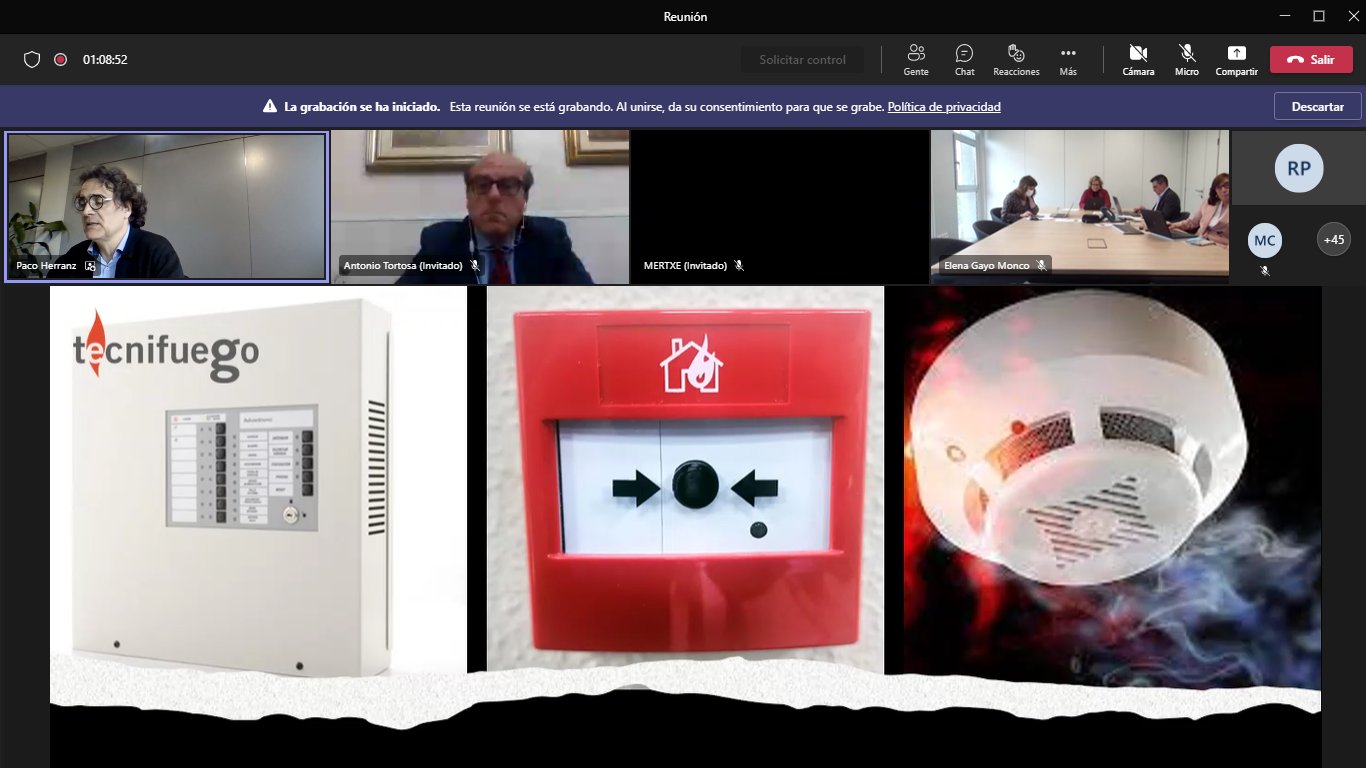Expand the Más options menu
The image size is (1366, 768).
point(1068,60)
